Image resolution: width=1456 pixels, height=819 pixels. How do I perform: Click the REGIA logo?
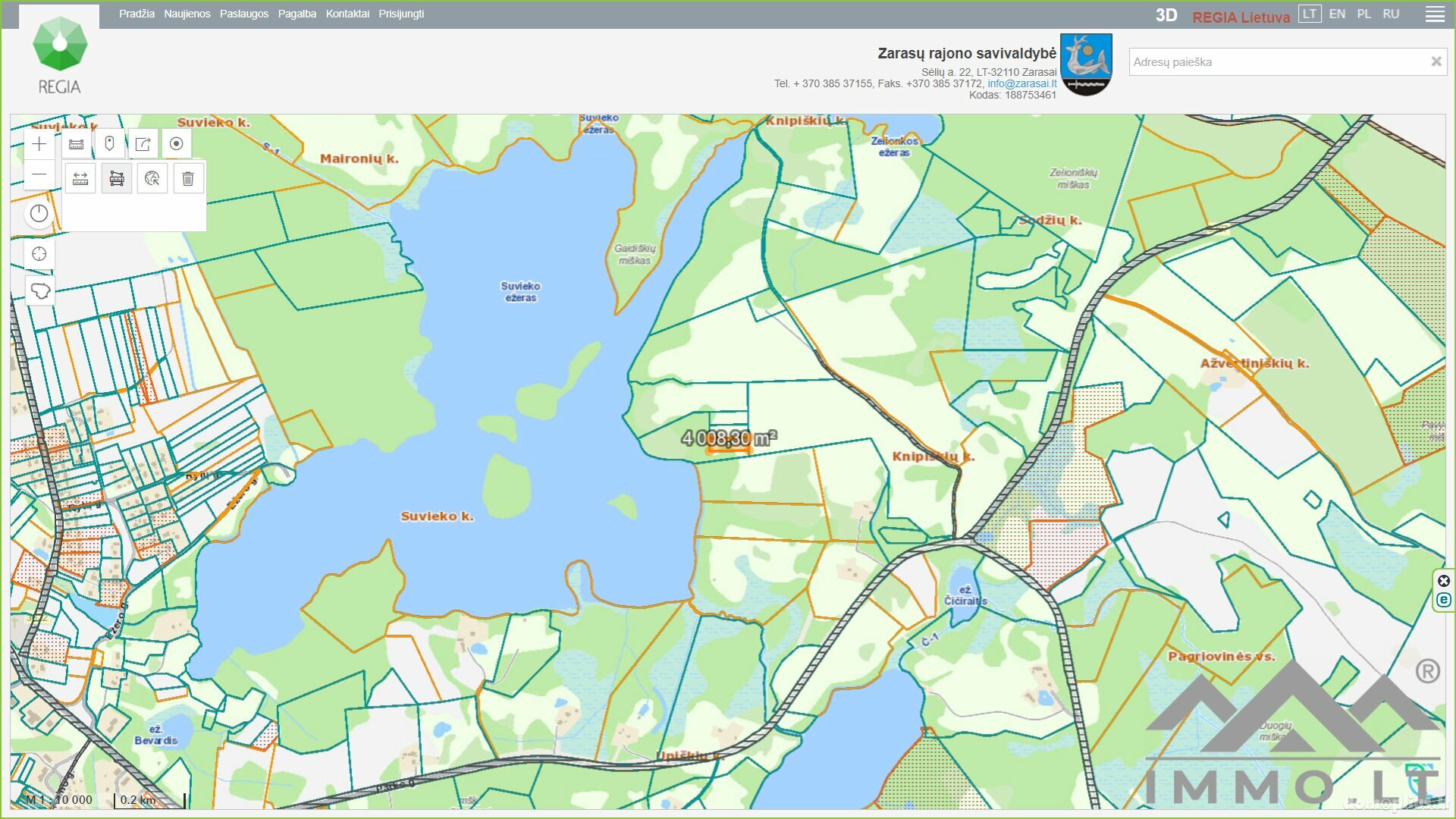coord(59,56)
